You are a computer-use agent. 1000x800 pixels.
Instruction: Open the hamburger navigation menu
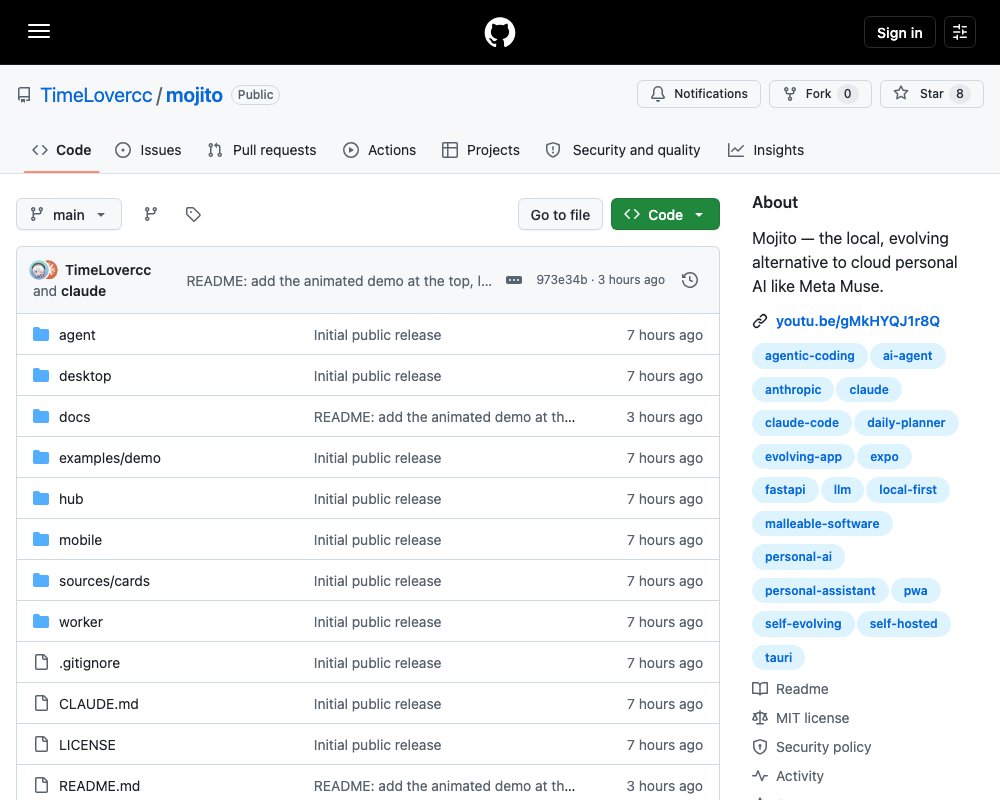[x=39, y=31]
